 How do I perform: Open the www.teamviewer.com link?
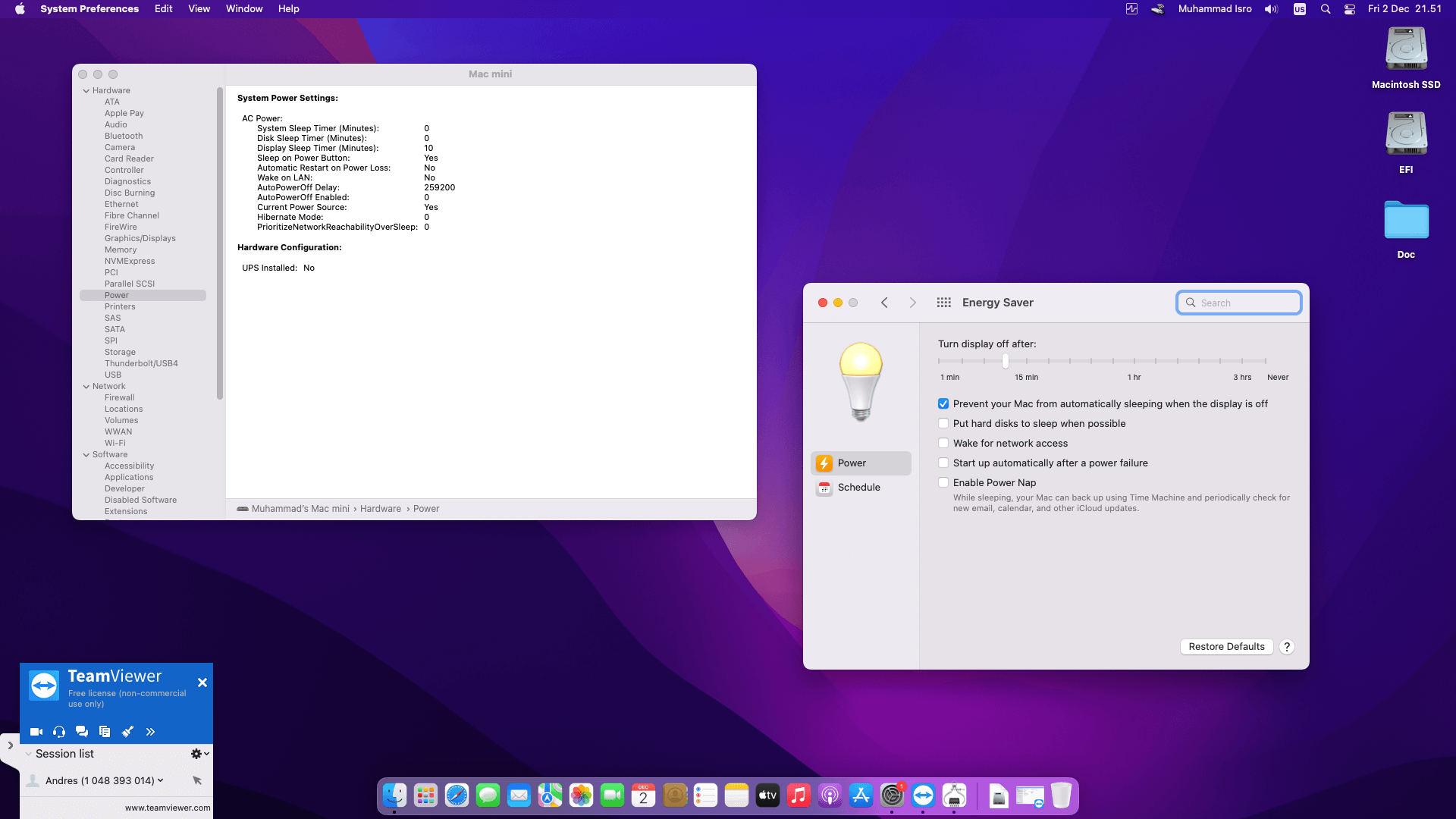[x=168, y=808]
